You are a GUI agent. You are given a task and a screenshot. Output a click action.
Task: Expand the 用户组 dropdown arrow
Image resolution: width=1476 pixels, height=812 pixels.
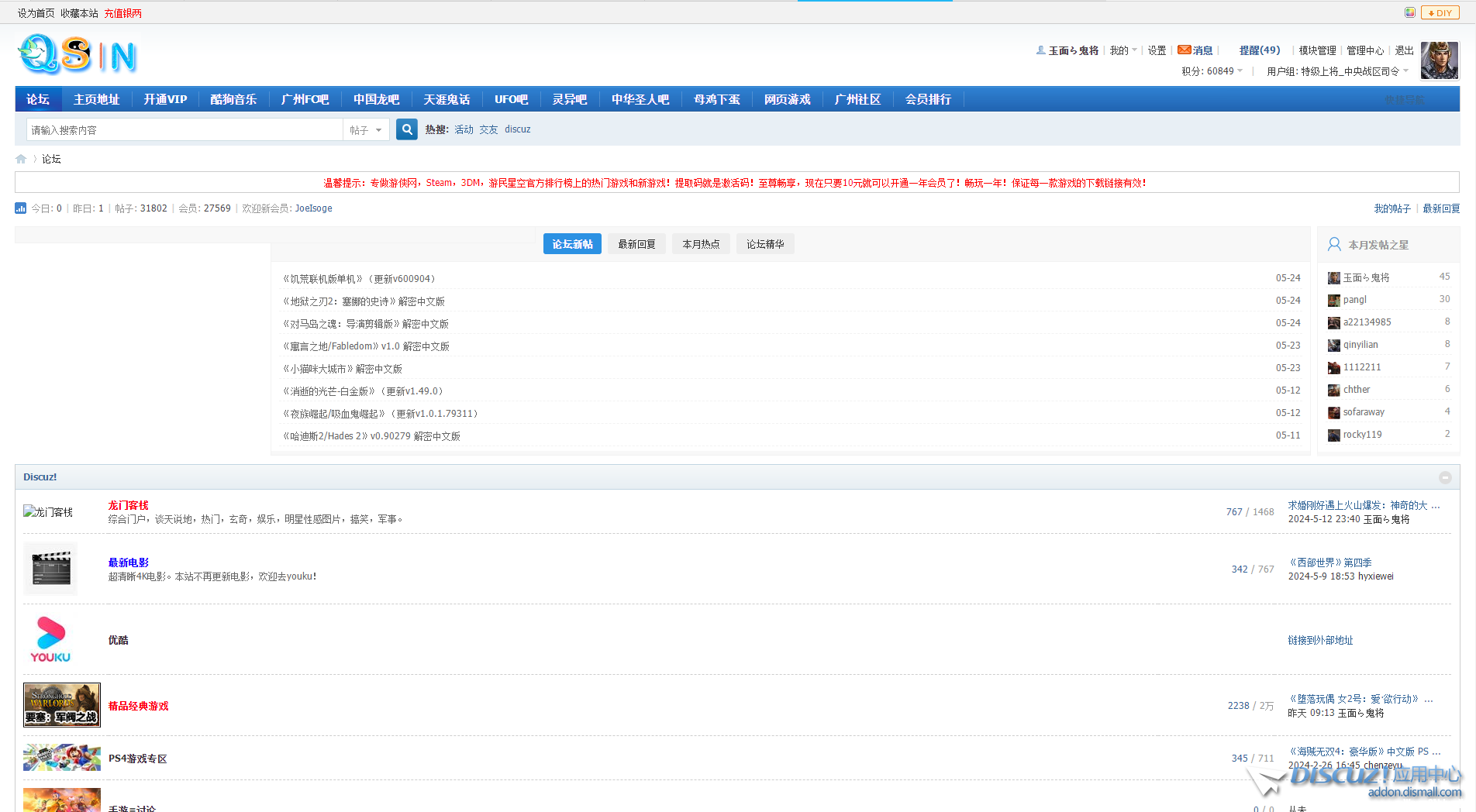tap(1406, 71)
